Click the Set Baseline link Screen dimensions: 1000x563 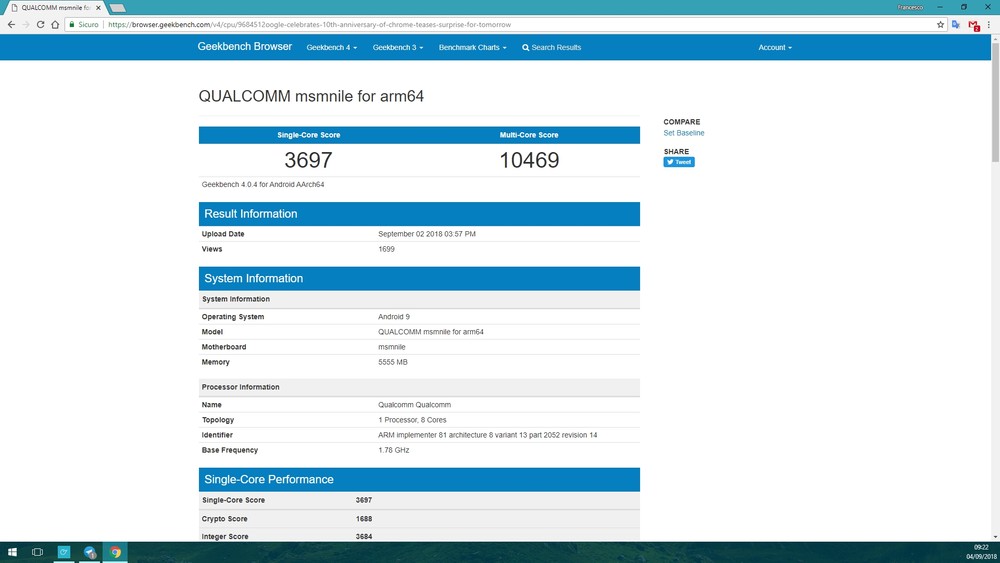[x=684, y=133]
